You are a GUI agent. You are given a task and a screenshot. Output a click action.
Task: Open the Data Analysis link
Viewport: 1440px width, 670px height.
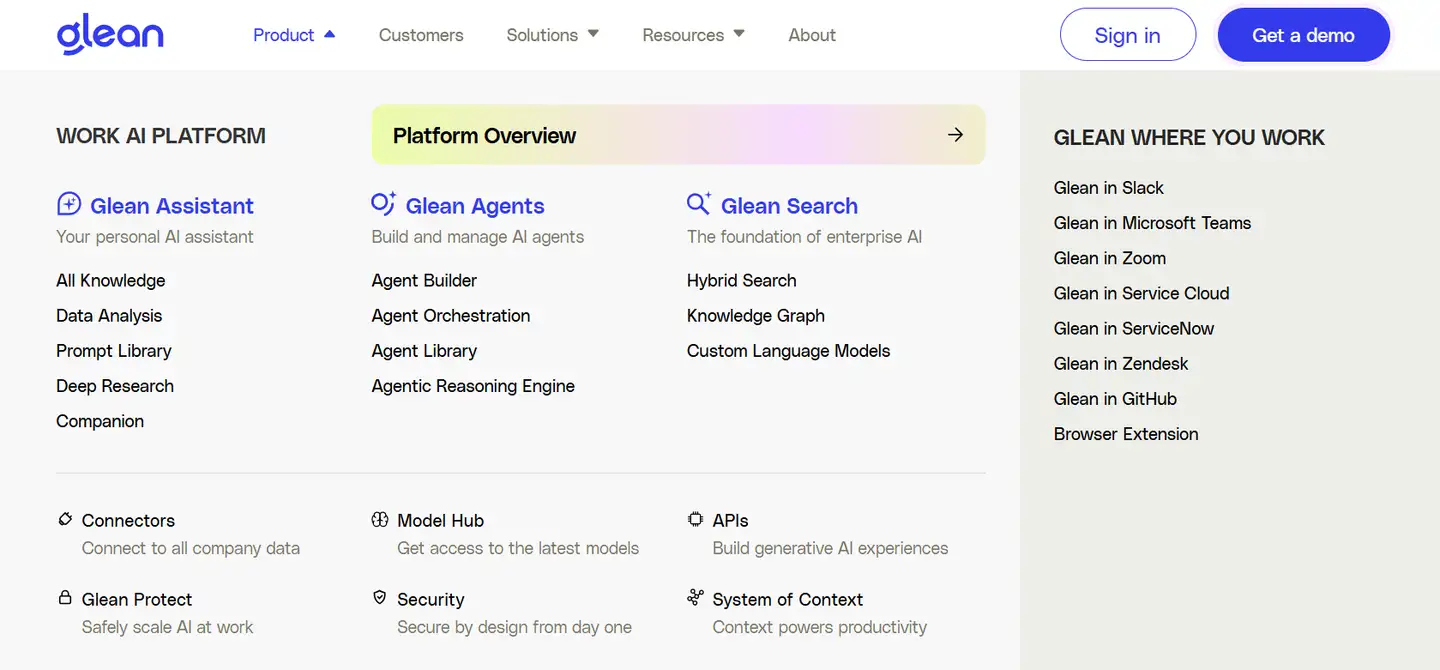click(109, 316)
